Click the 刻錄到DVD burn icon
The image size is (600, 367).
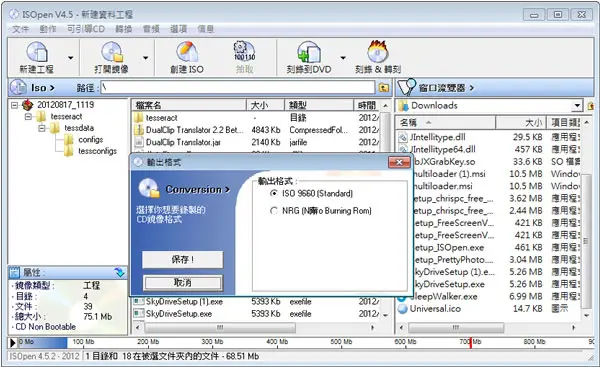[x=308, y=52]
